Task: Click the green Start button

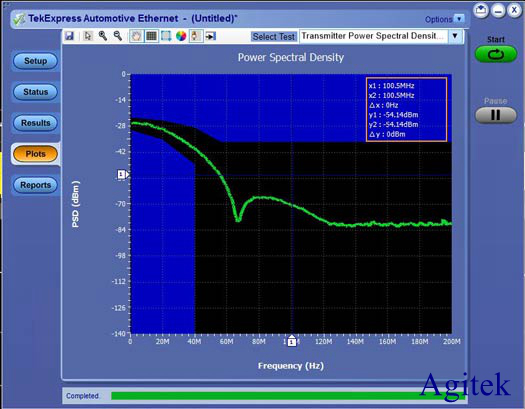Action: pos(496,54)
